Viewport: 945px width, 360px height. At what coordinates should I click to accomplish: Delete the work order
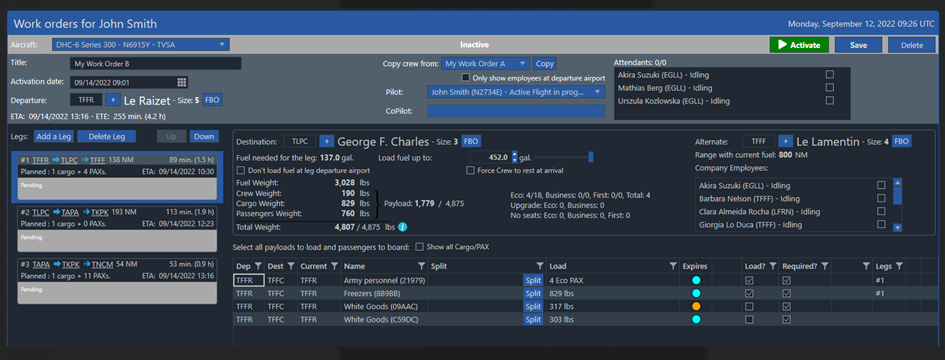[912, 45]
